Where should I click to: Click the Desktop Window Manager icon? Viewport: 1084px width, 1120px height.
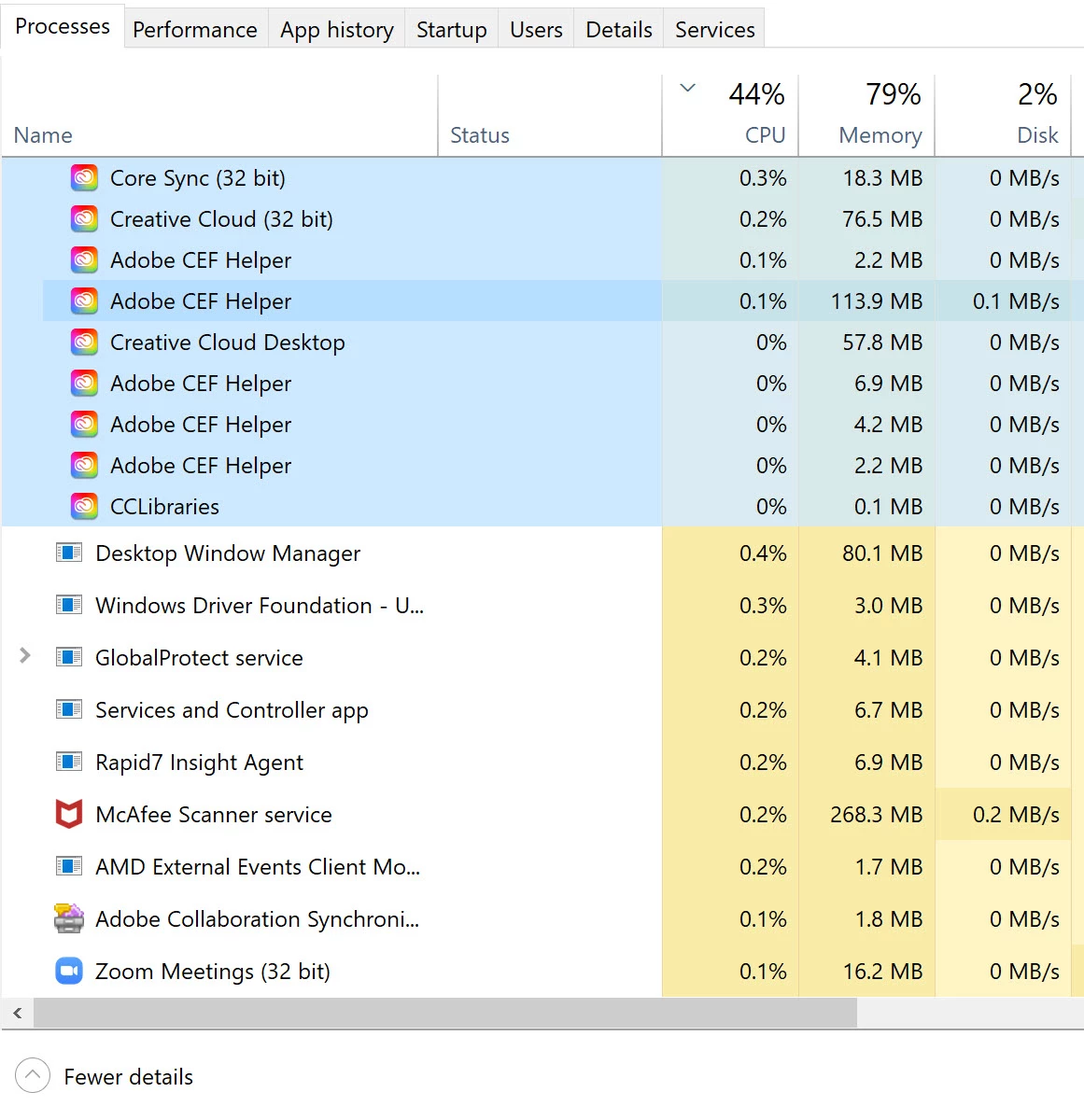click(69, 553)
